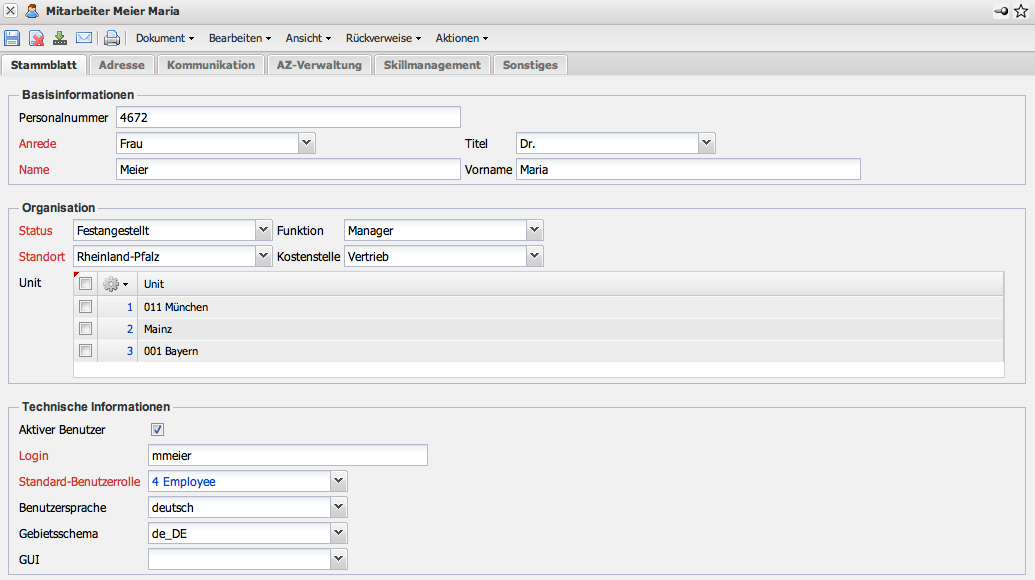Click the pin icon in the title bar

(x=1001, y=11)
